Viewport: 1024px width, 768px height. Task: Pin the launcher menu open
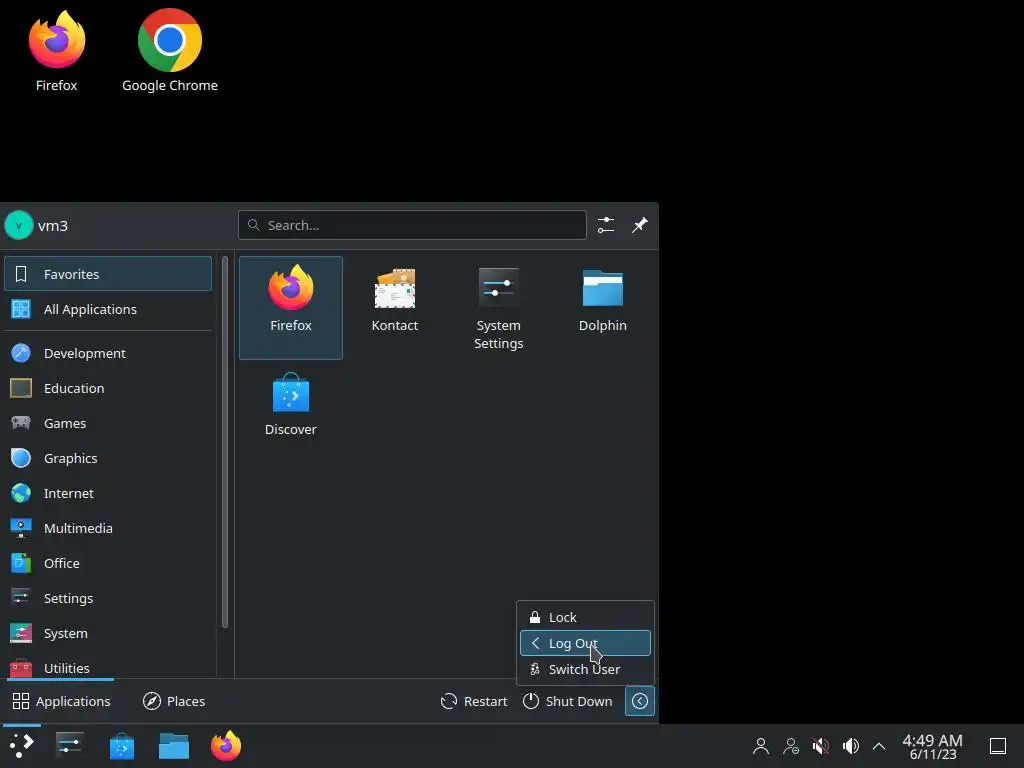click(640, 225)
